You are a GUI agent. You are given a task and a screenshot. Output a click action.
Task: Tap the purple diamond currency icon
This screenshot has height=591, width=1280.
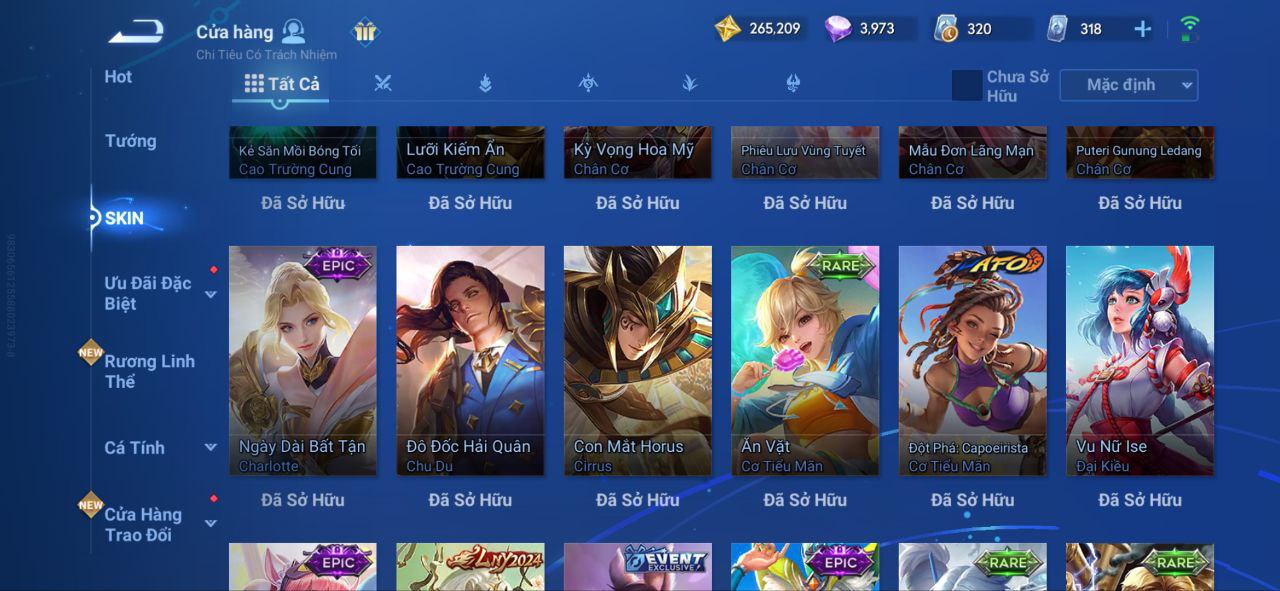coord(838,29)
